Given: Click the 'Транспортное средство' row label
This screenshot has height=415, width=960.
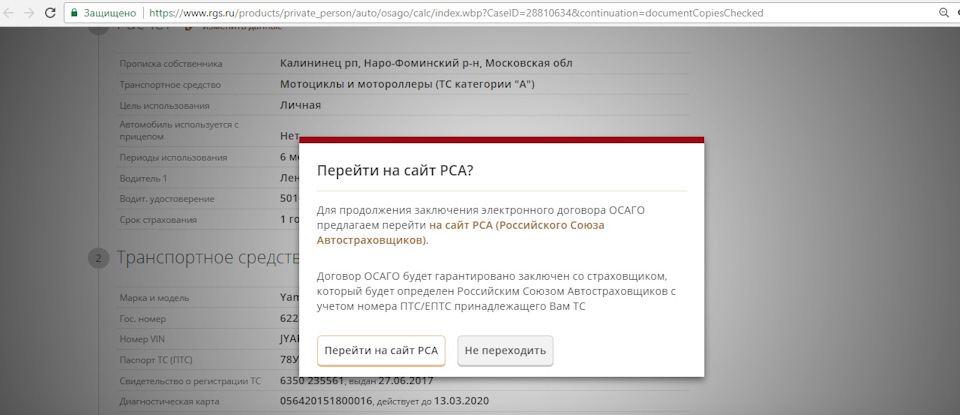Looking at the screenshot, I should point(170,84).
